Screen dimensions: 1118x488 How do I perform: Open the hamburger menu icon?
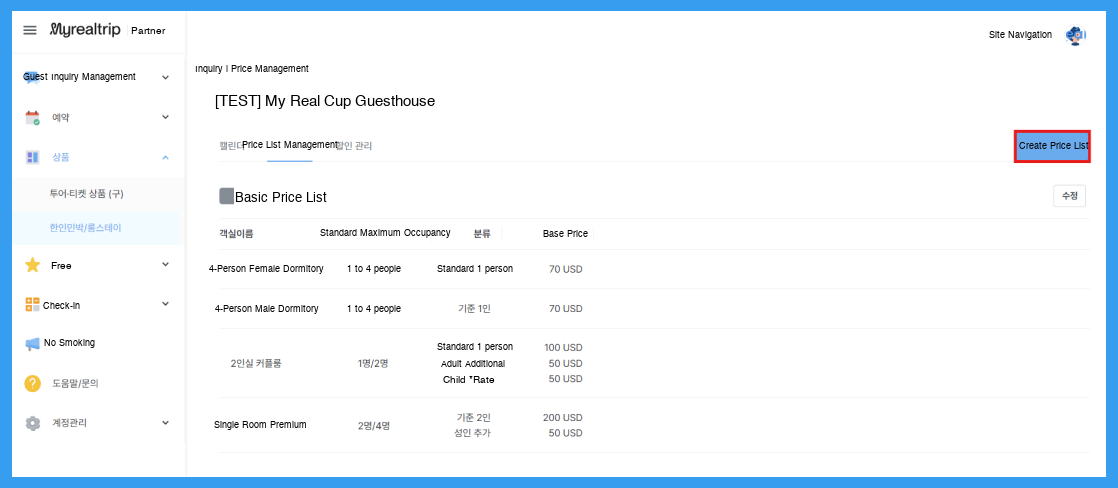click(x=29, y=30)
